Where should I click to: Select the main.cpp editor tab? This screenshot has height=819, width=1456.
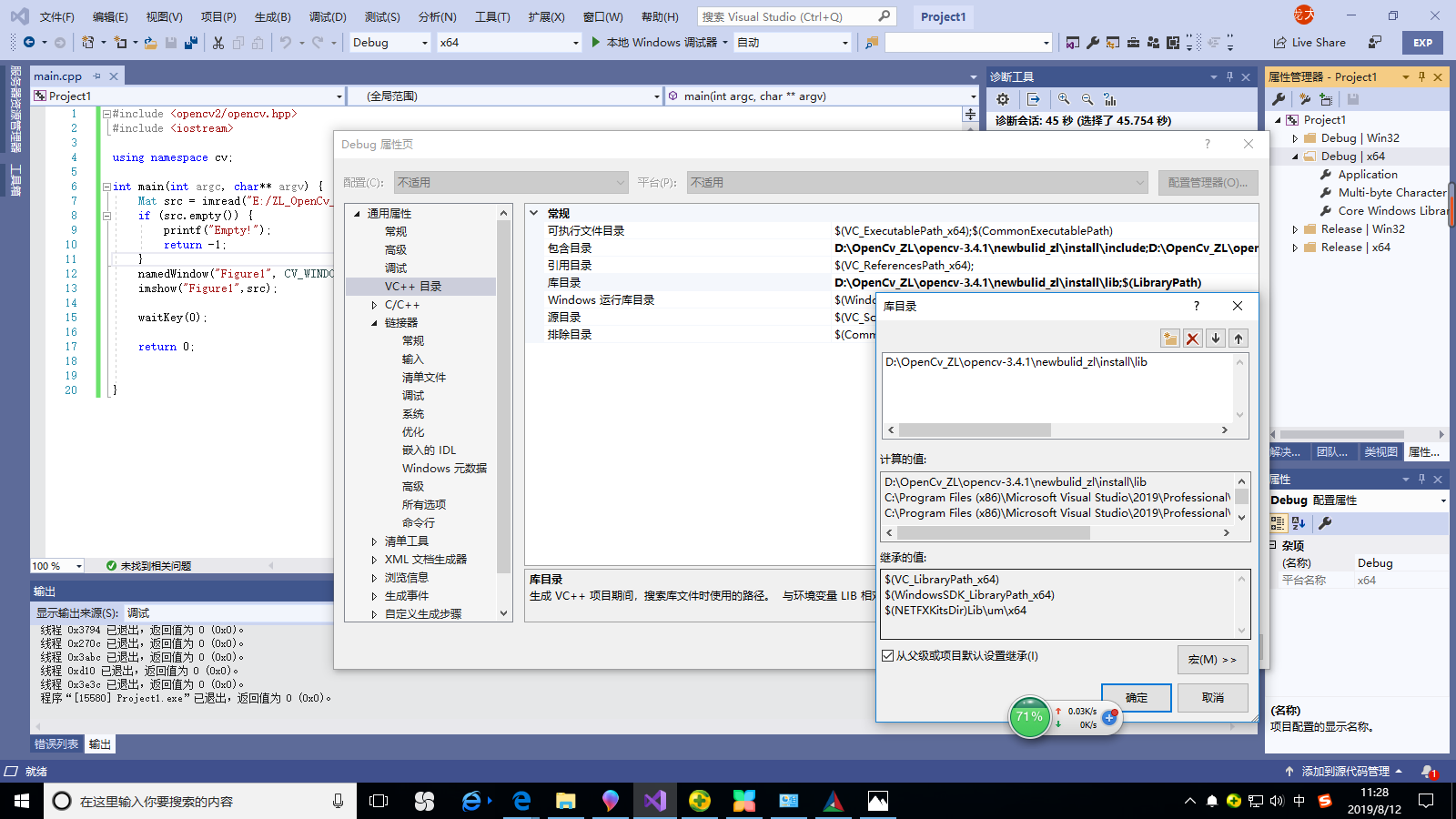tap(58, 76)
